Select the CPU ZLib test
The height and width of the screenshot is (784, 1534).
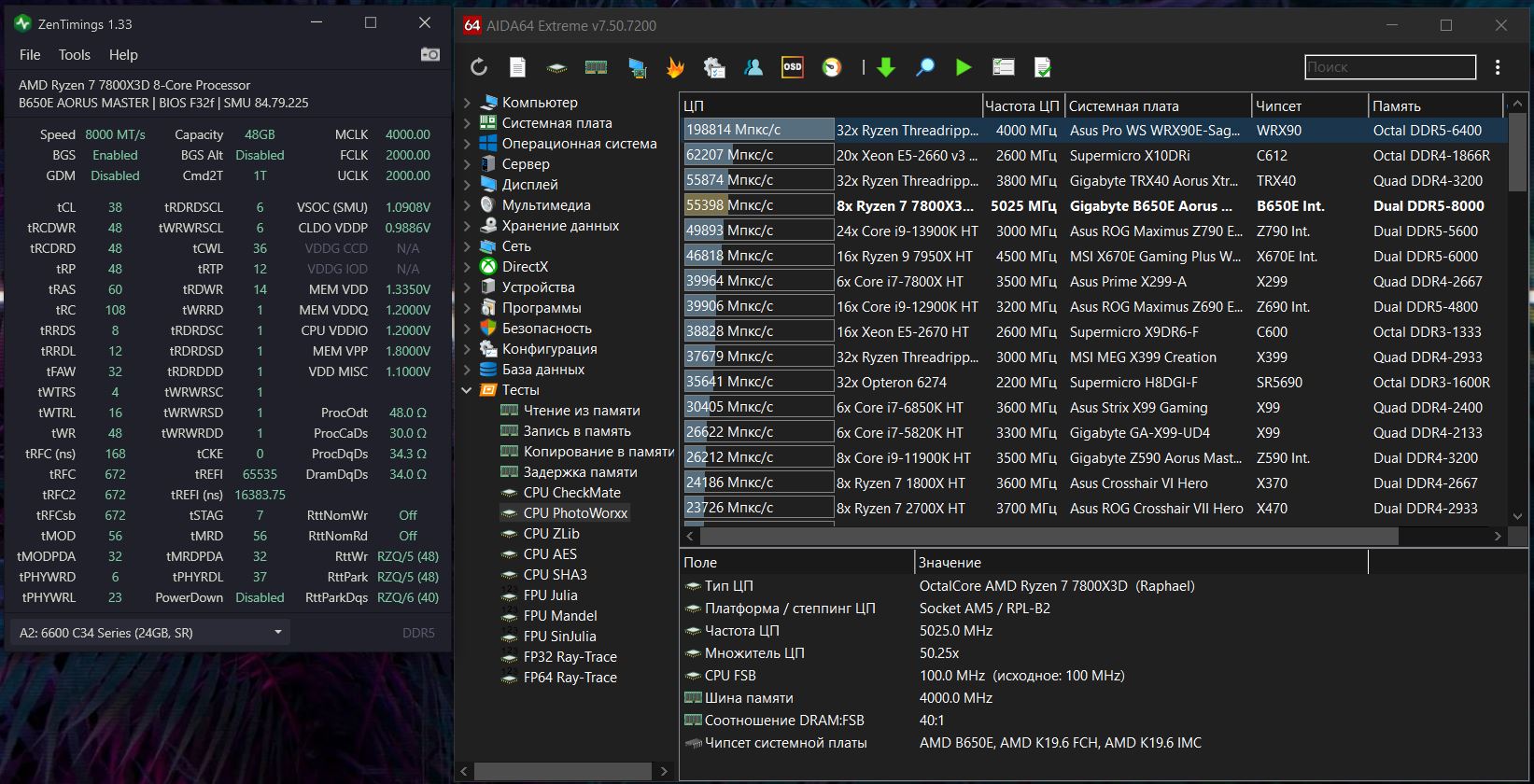point(551,534)
